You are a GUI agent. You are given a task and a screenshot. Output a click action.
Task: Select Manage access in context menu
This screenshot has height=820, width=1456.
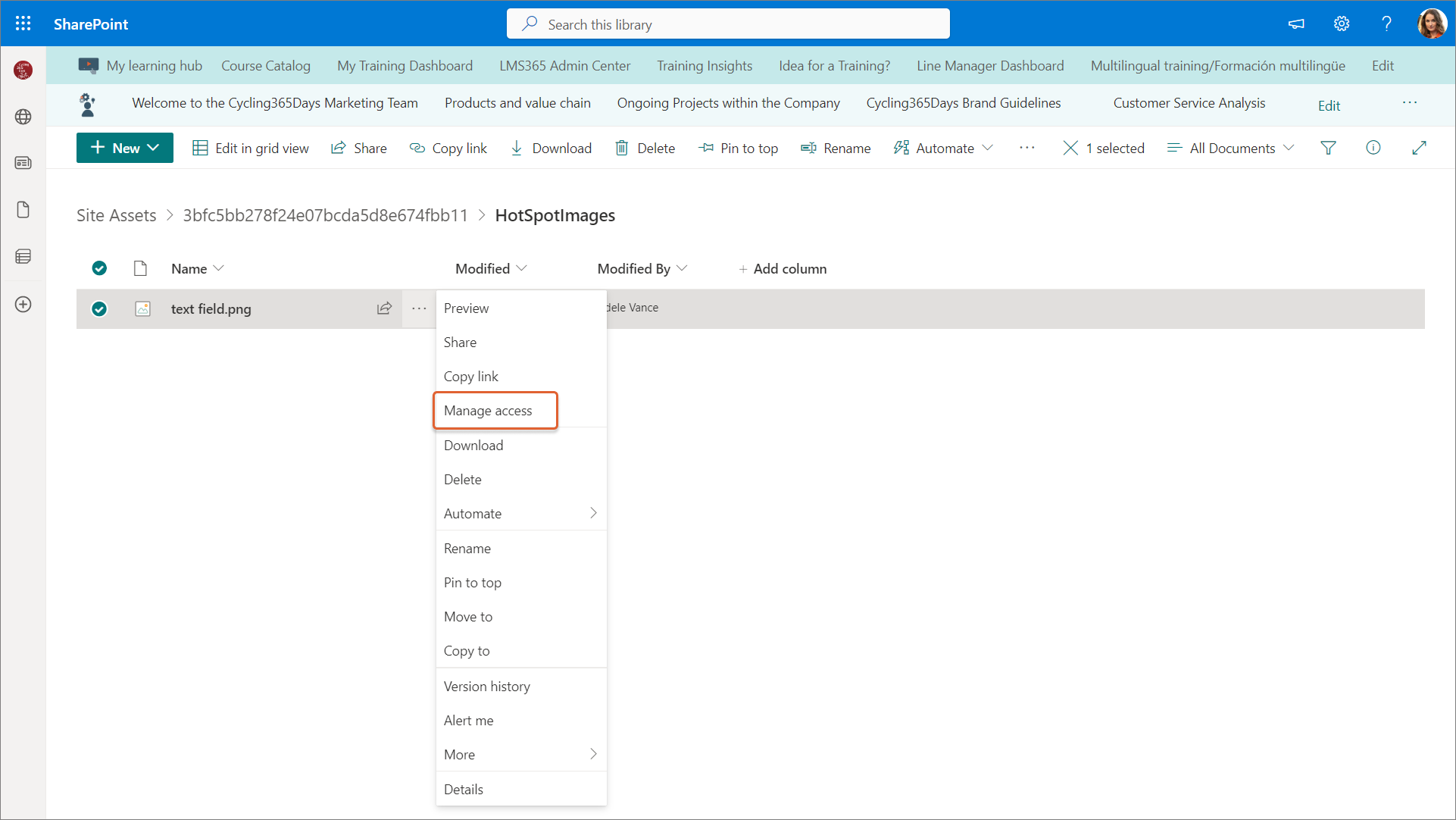495,410
